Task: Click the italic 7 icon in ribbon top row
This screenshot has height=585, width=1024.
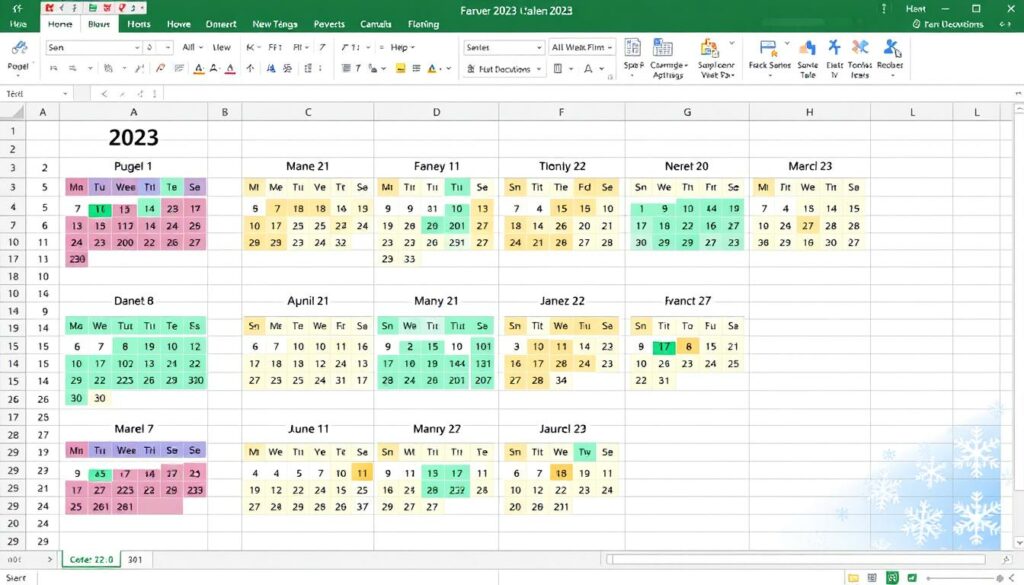Action: pyautogui.click(x=322, y=47)
